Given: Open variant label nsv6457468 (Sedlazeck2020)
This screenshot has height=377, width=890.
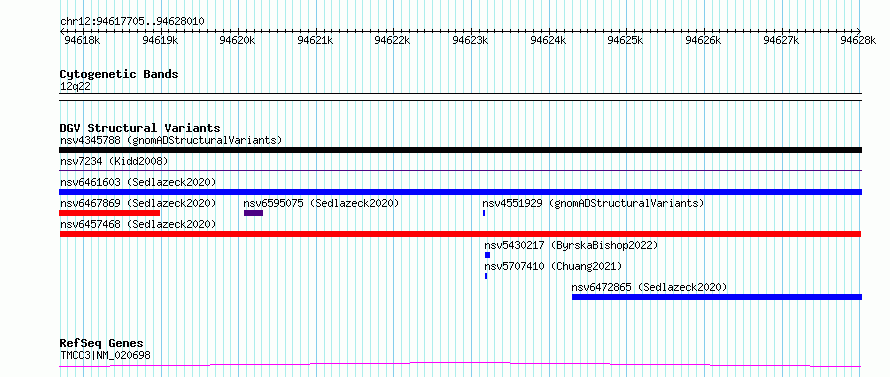Looking at the screenshot, I should pos(138,224).
